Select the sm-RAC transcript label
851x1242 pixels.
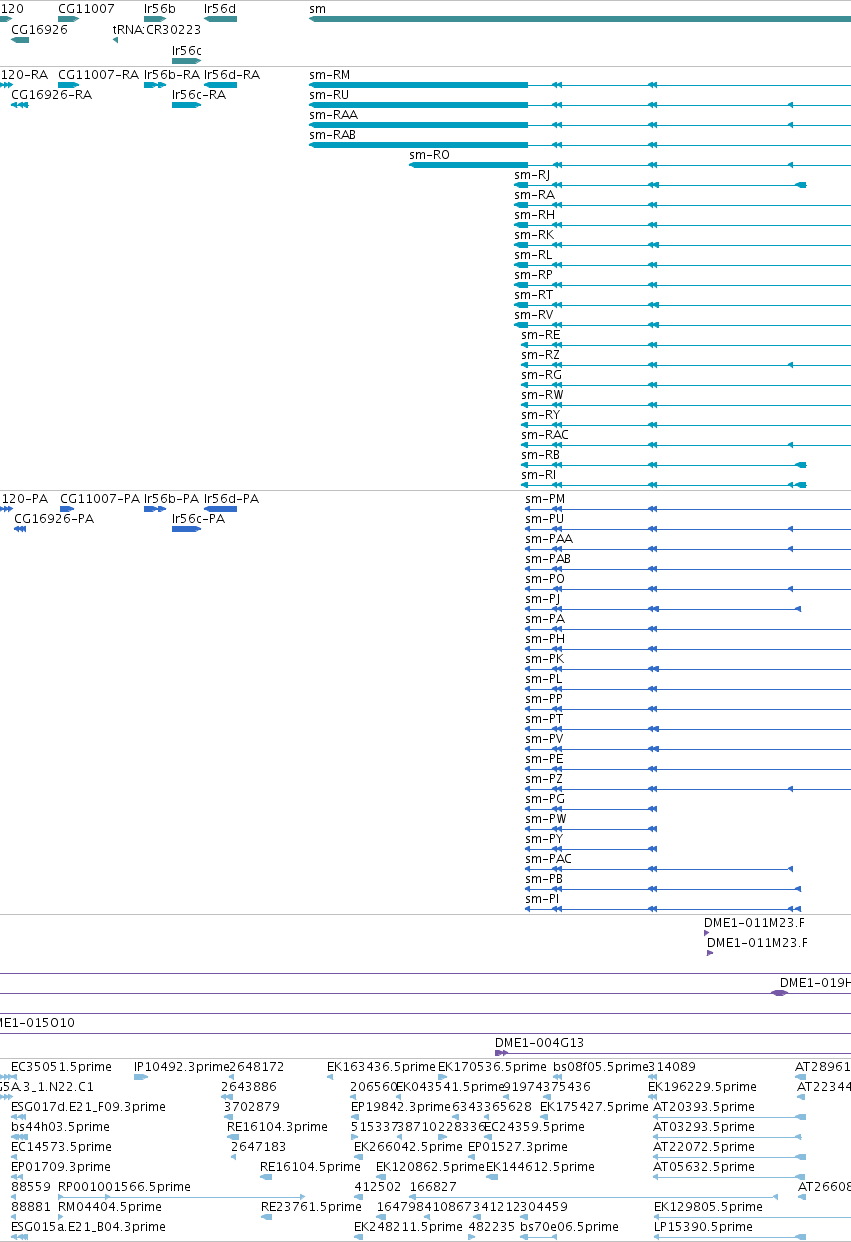(x=545, y=435)
